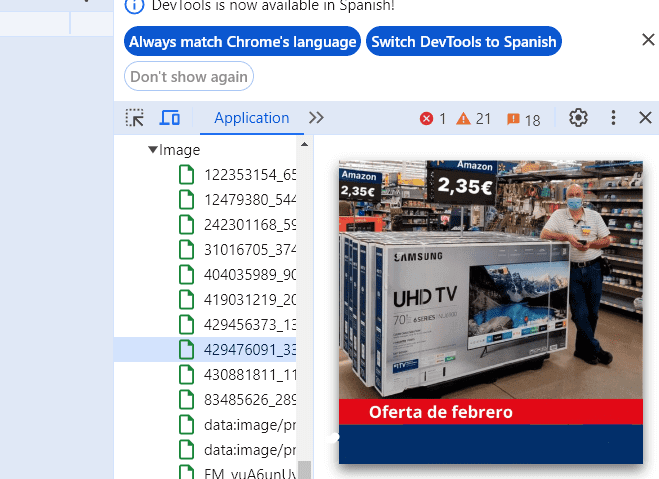
Task: Dismiss the language infobar
Action: 648,40
